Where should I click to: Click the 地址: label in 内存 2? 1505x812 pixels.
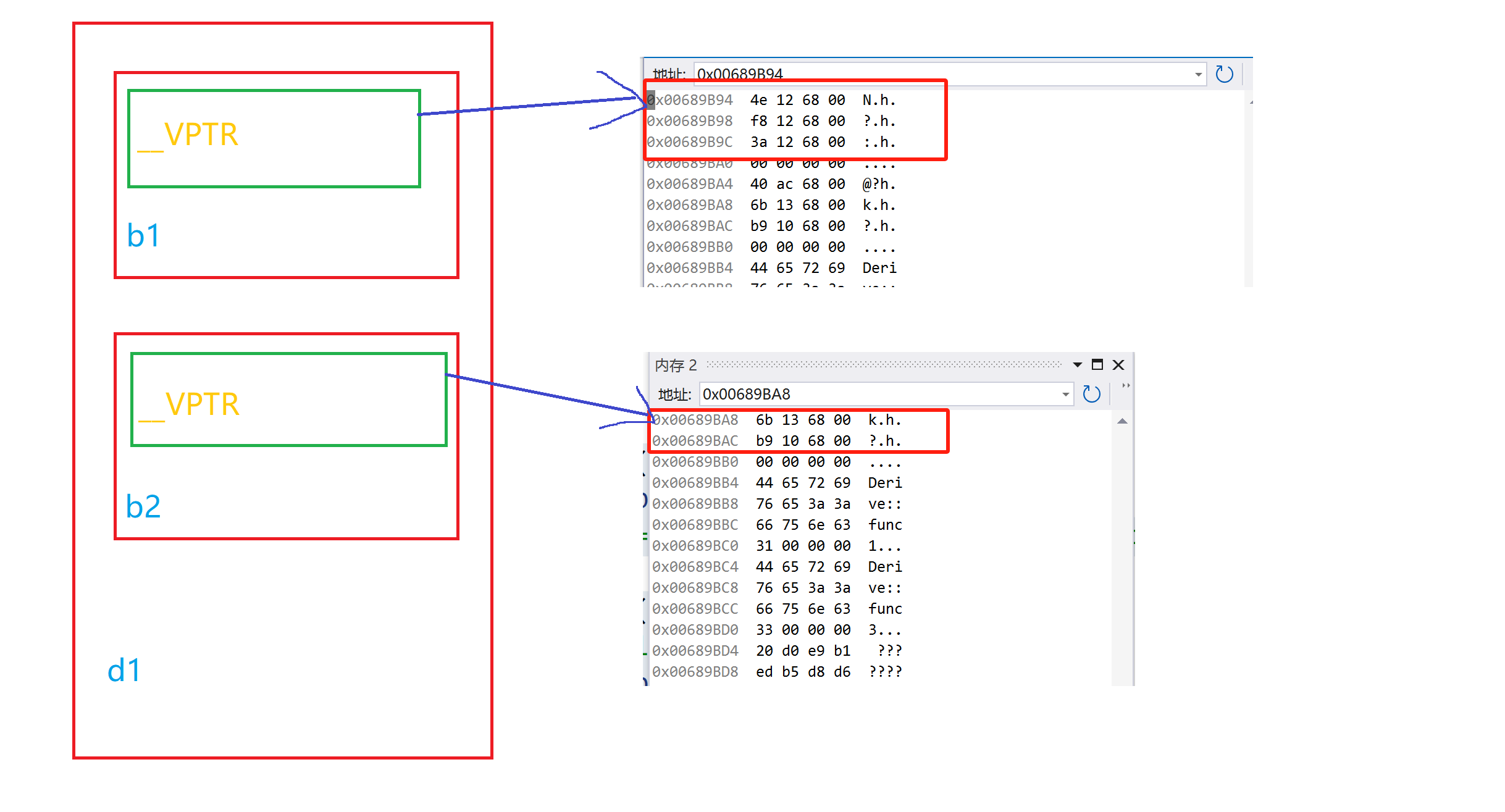point(674,395)
